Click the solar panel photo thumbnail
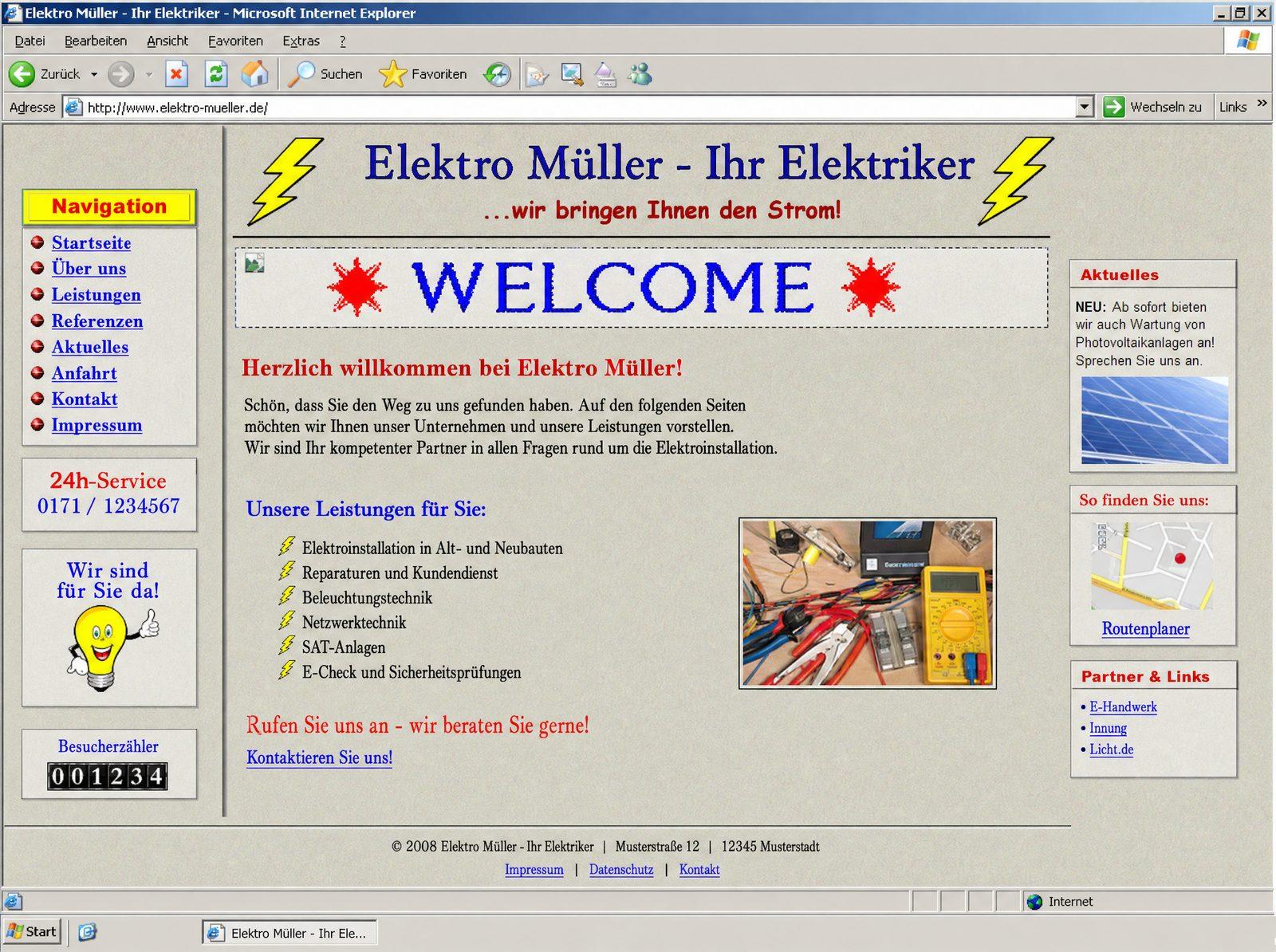 tap(1154, 420)
